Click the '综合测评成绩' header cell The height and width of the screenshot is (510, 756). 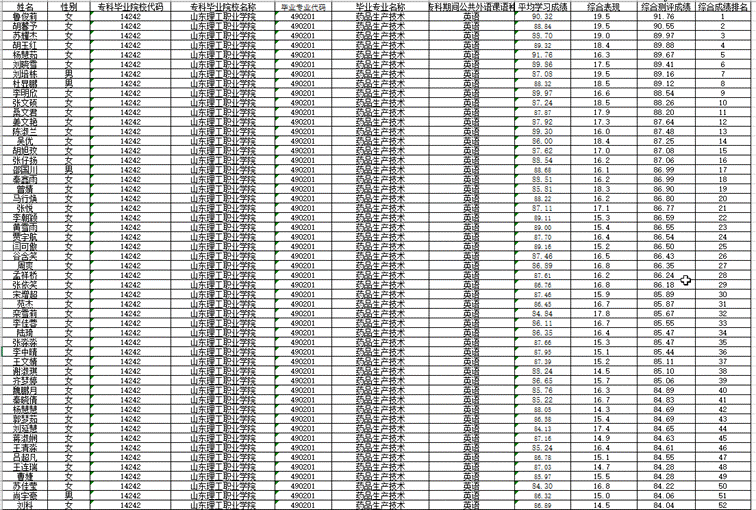click(666, 7)
